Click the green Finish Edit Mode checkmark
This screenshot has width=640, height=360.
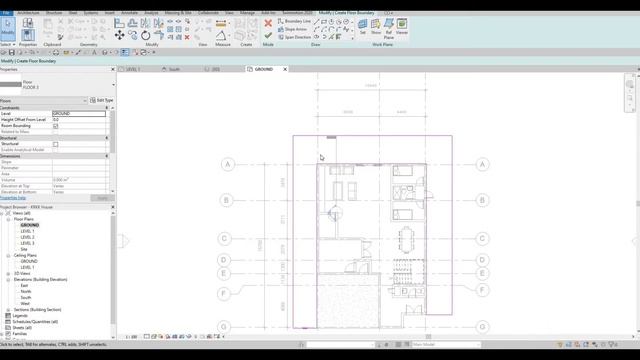point(268,36)
